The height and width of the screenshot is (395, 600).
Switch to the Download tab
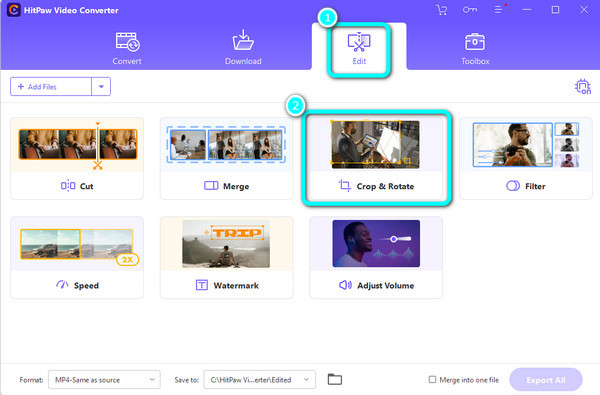tap(243, 49)
